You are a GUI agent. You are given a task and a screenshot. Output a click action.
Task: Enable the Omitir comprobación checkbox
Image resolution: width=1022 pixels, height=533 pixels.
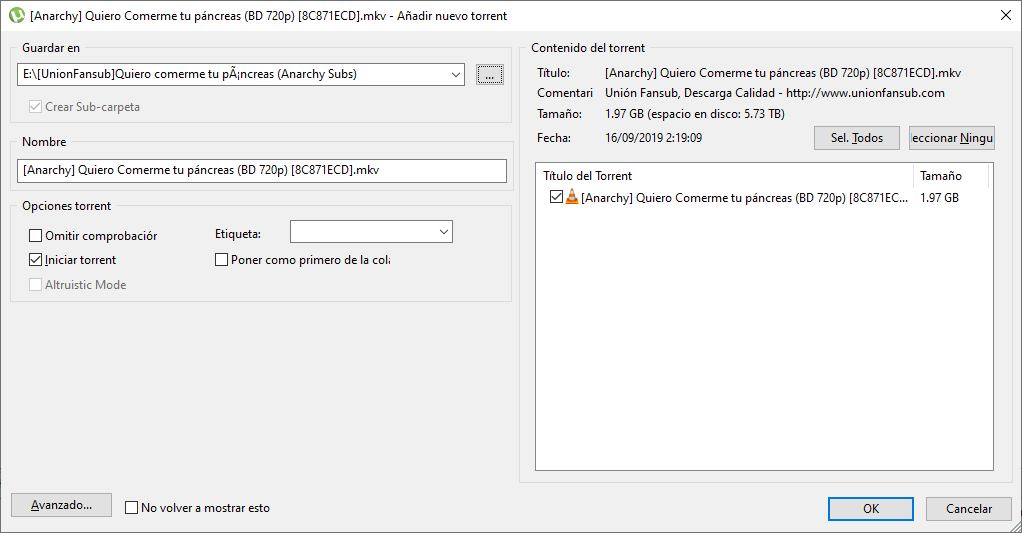(x=36, y=236)
